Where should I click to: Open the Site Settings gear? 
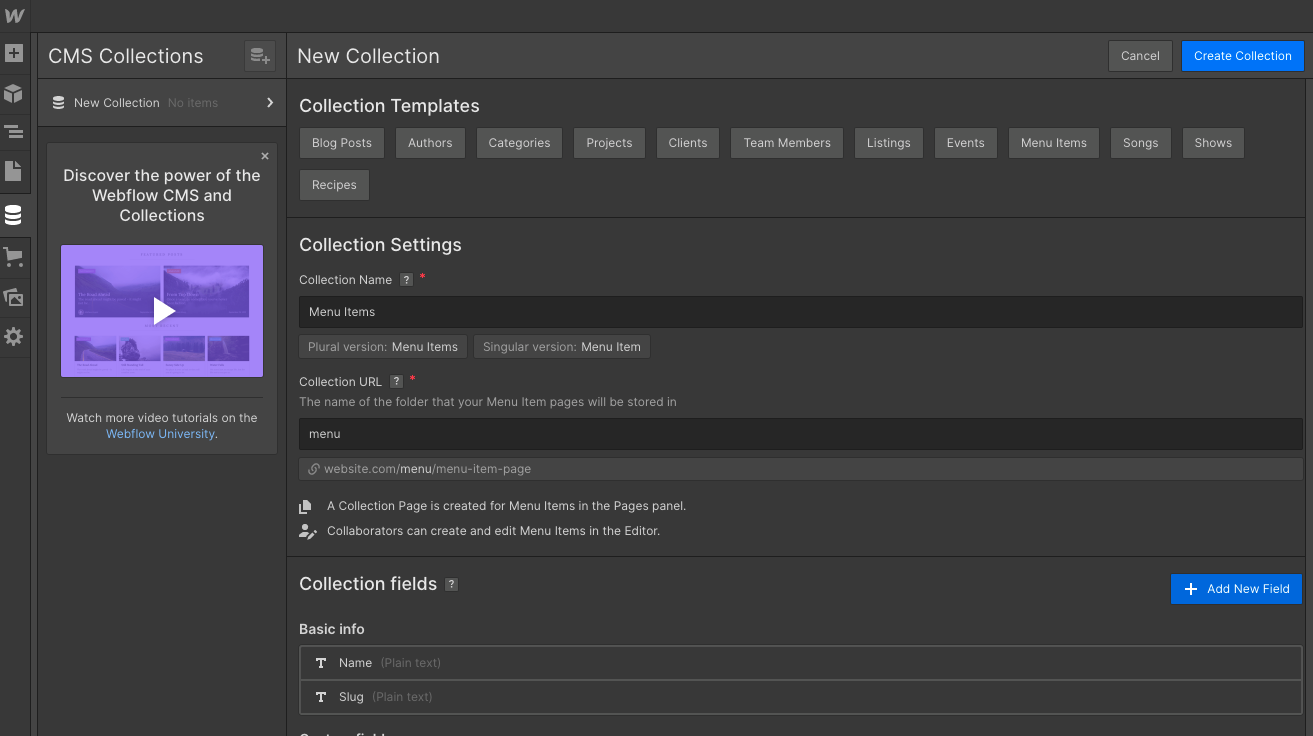click(14, 337)
